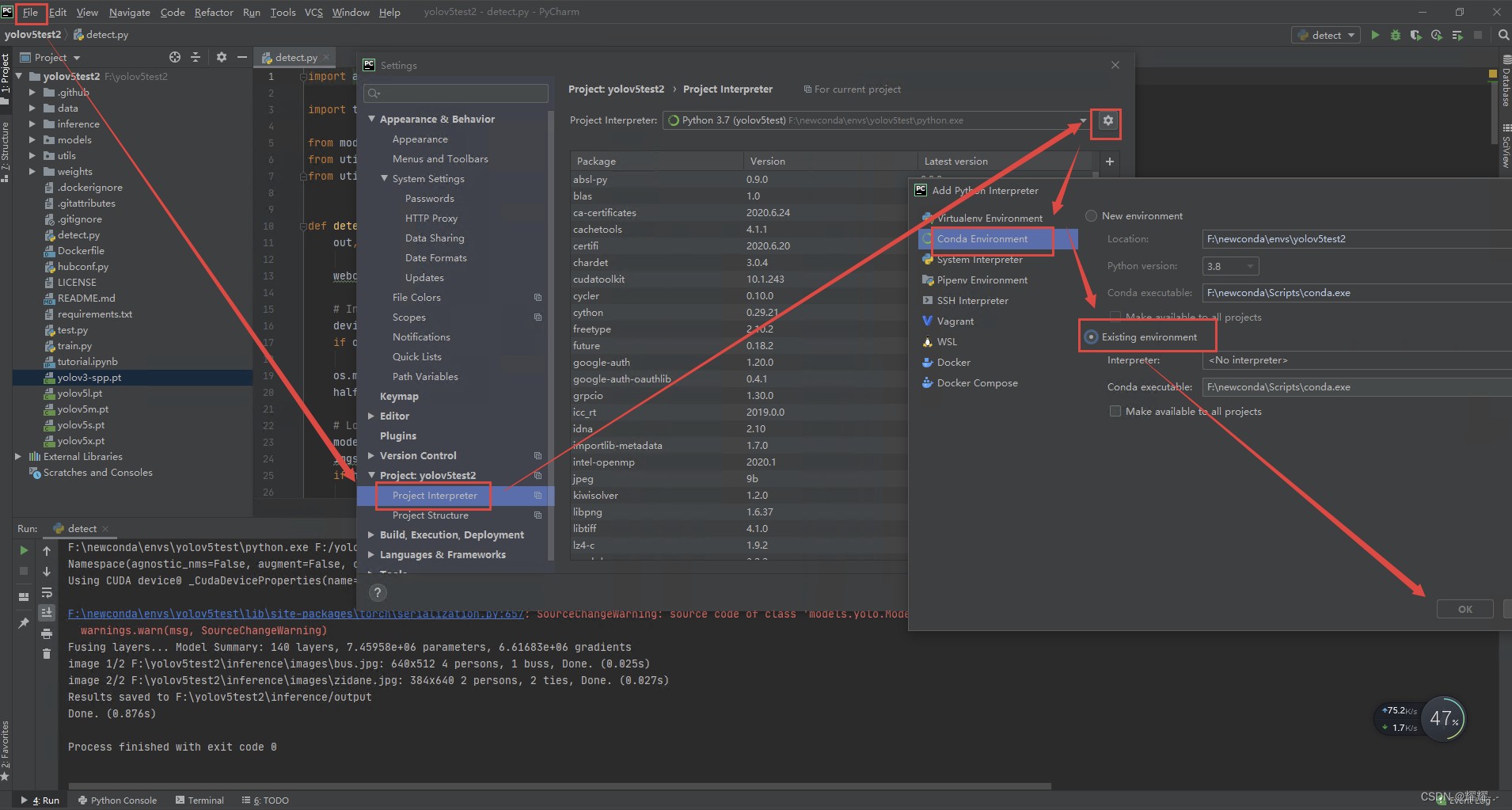The width and height of the screenshot is (1512, 810).
Task: Click the down arrow in Run console
Action: pos(47,571)
